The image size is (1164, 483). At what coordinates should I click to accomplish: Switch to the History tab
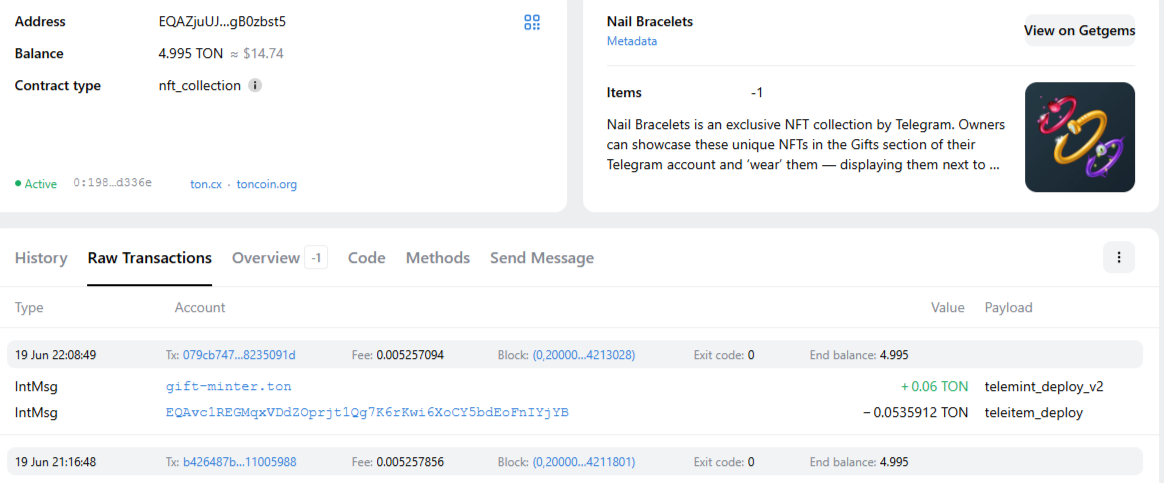click(x=41, y=258)
